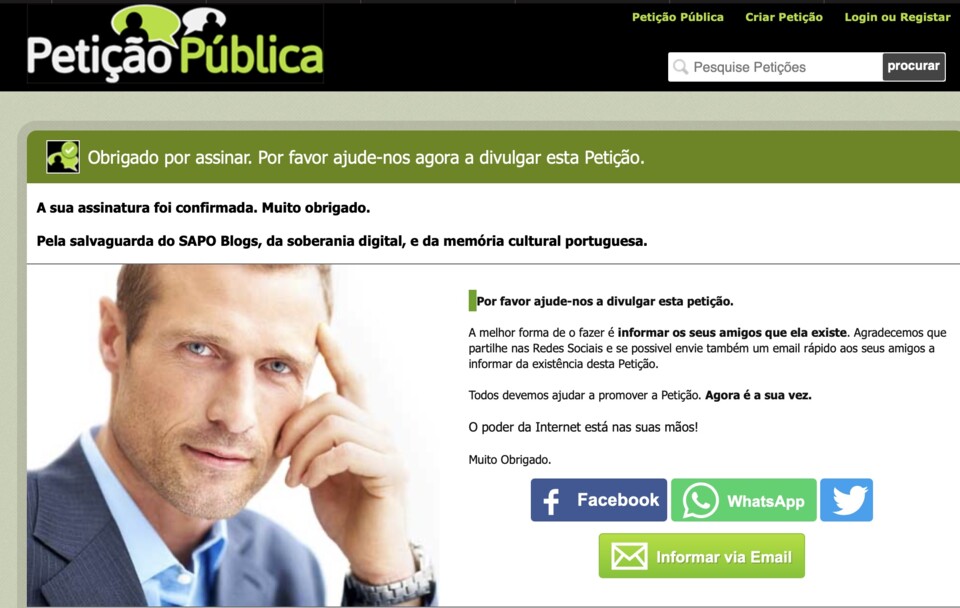960x608 pixels.
Task: Share petition on Facebook
Action: pyautogui.click(x=598, y=500)
